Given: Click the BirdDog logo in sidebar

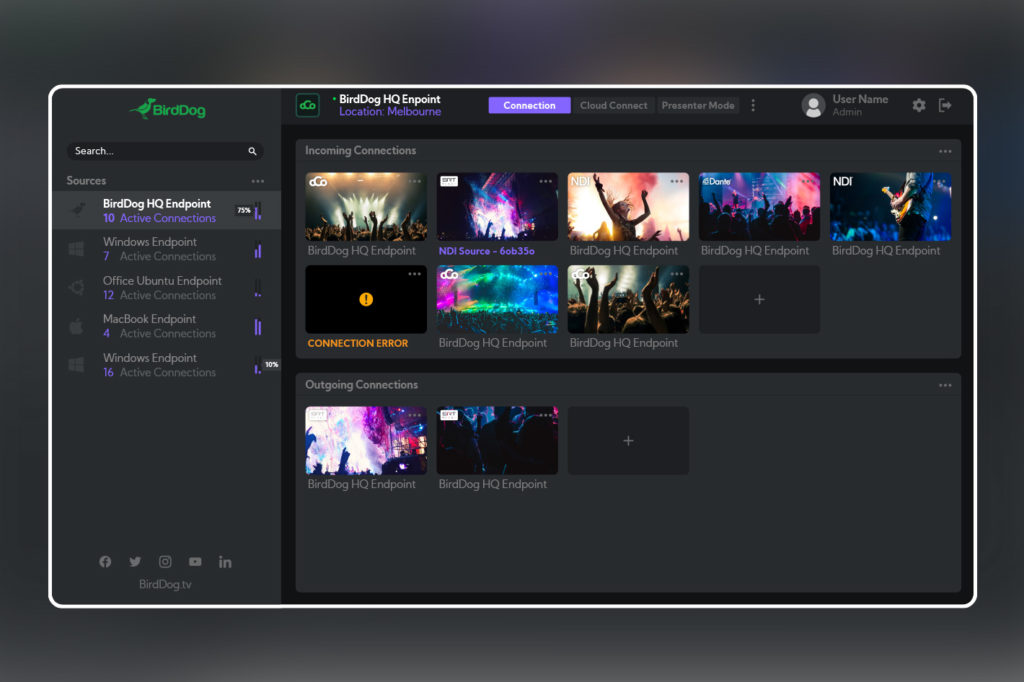Looking at the screenshot, I should click(x=168, y=109).
